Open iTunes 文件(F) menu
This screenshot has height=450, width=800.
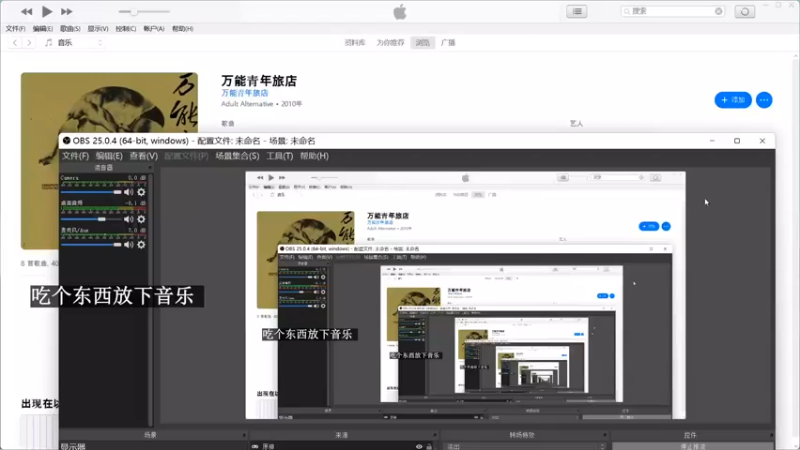point(15,29)
